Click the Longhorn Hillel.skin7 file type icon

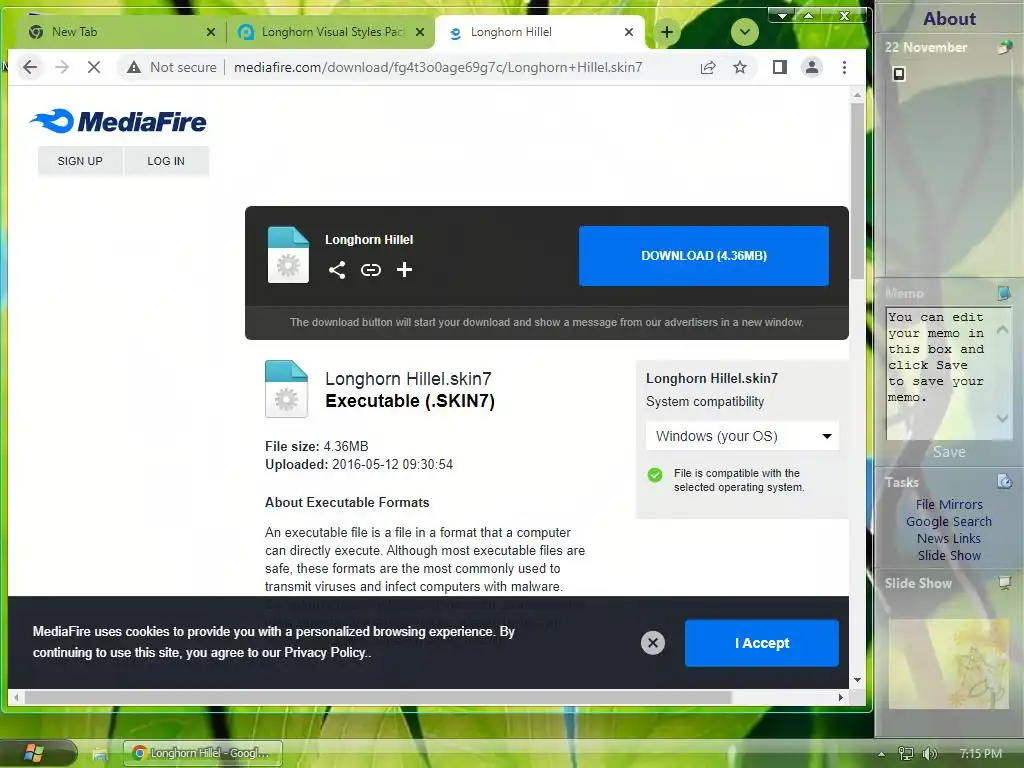click(x=286, y=389)
